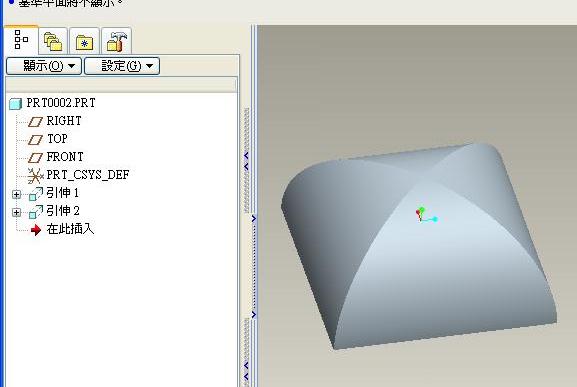Screen dimensions: 577x387
Task: Select the 引伸 2 extrude feature
Action: coord(63,211)
